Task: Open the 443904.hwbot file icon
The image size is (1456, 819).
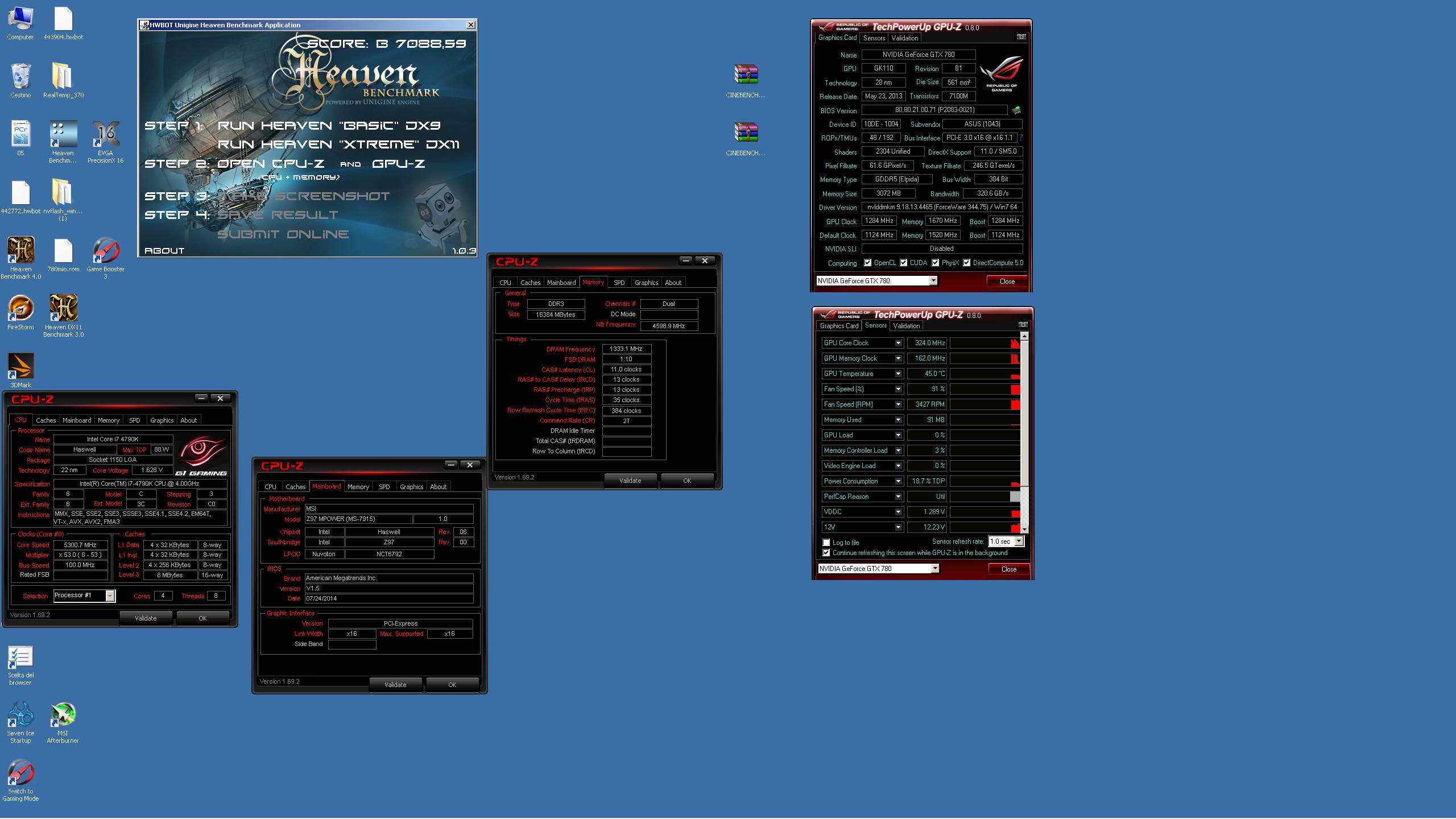Action: point(63,23)
